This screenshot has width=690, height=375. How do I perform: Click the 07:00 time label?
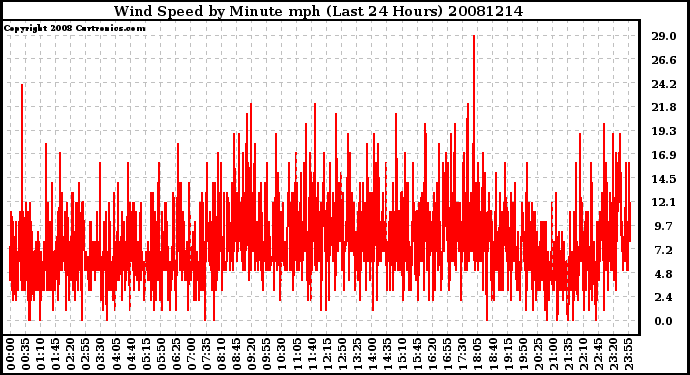point(191,354)
